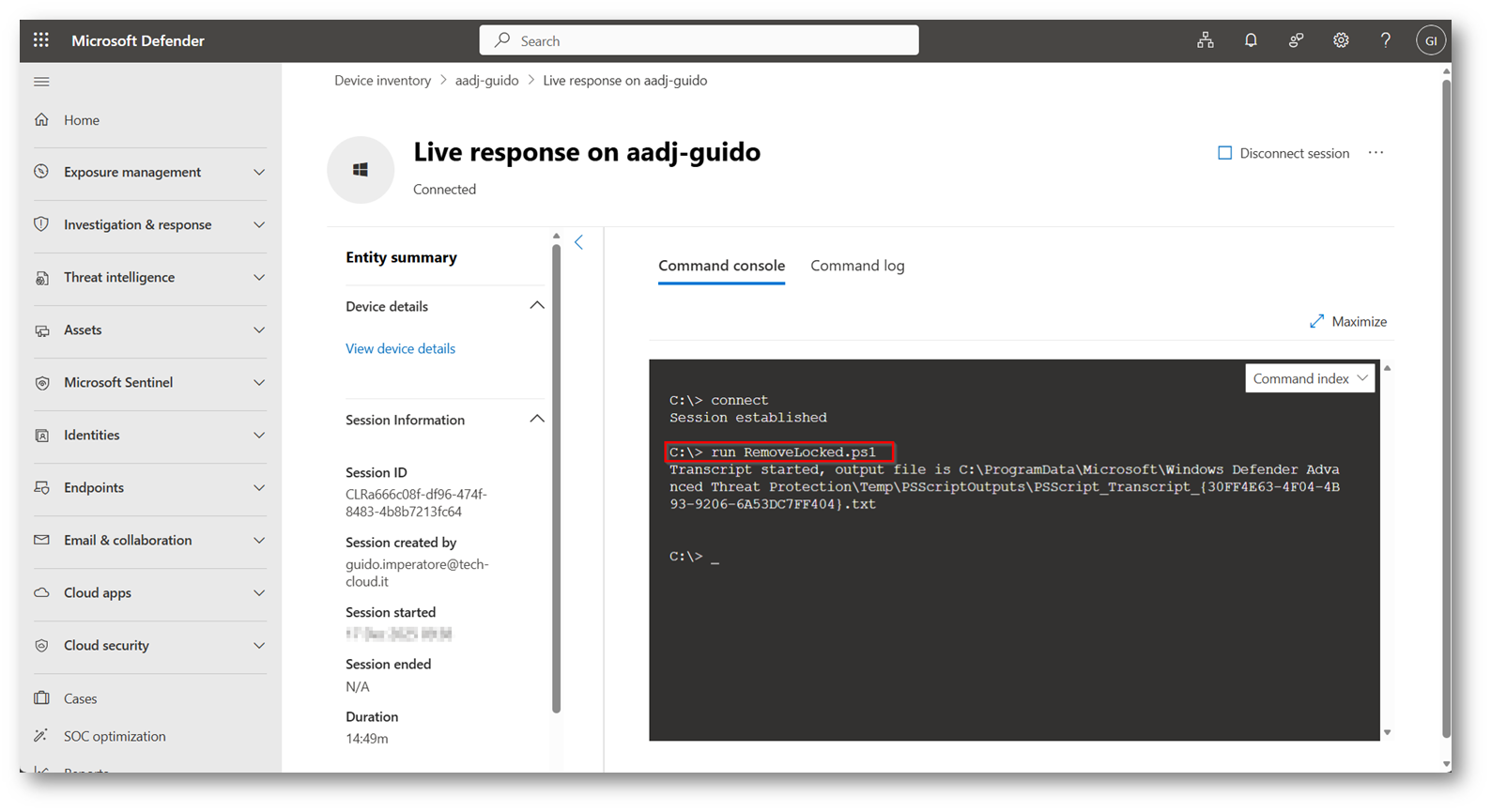
Task: Collapse the navigation hamburger menu
Action: 41,82
